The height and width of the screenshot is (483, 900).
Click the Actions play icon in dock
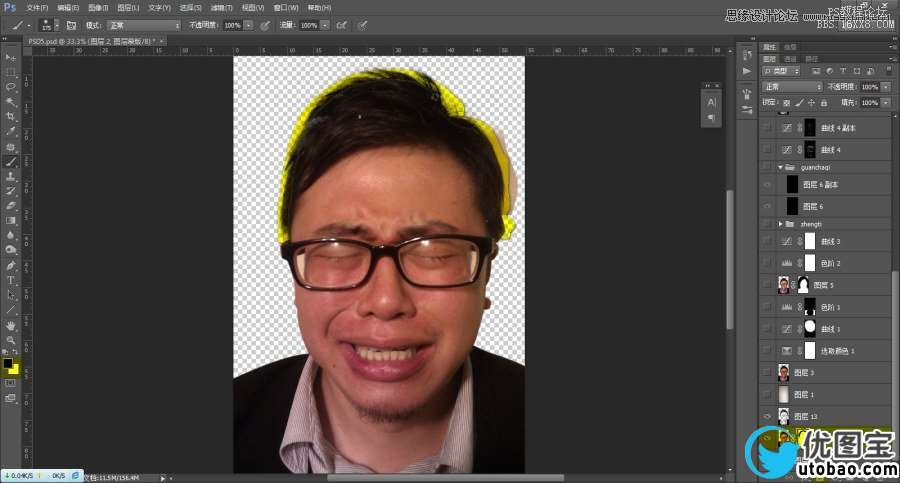(747, 71)
